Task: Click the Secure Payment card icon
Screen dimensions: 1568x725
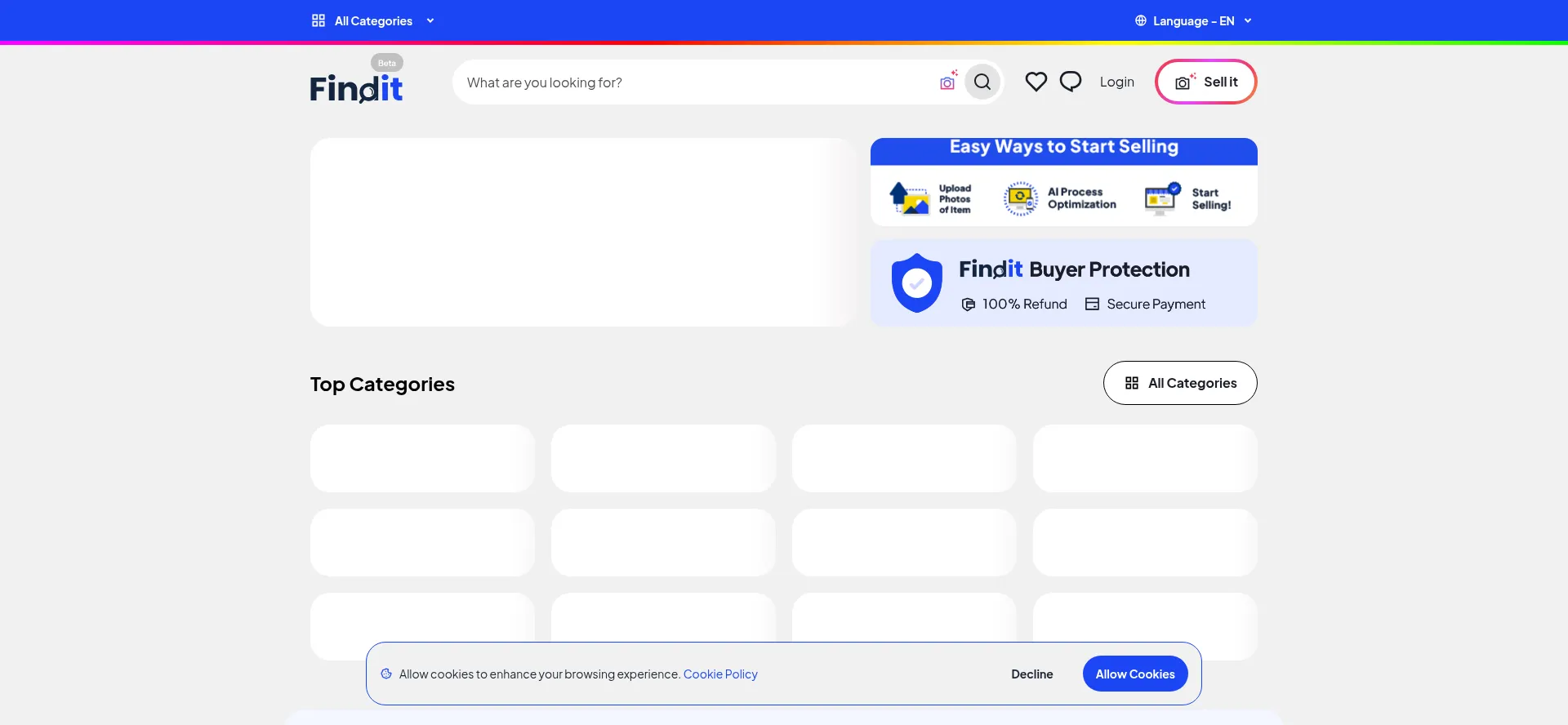Action: pyautogui.click(x=1092, y=304)
